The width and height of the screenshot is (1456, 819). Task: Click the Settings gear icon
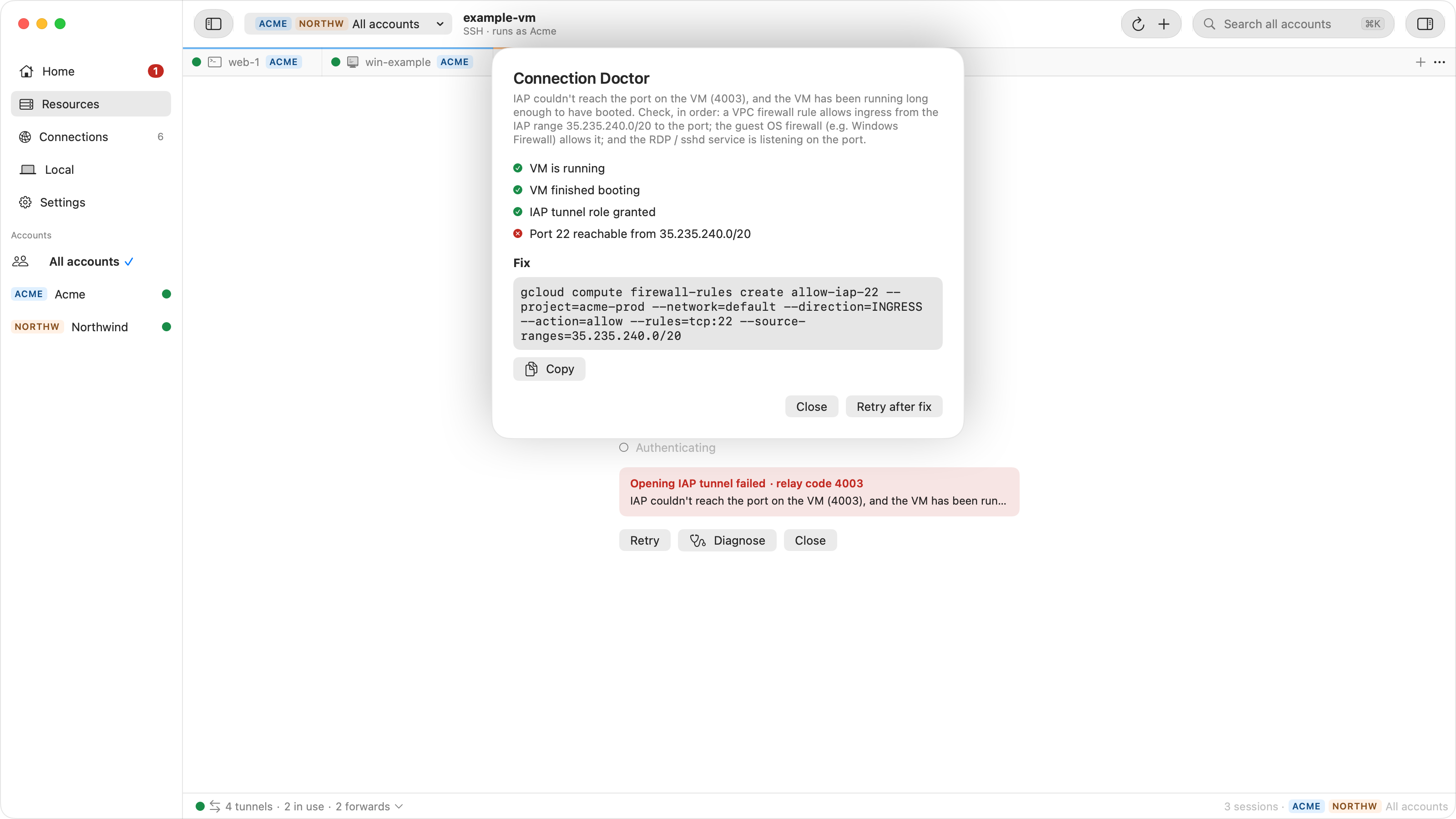pyautogui.click(x=25, y=202)
